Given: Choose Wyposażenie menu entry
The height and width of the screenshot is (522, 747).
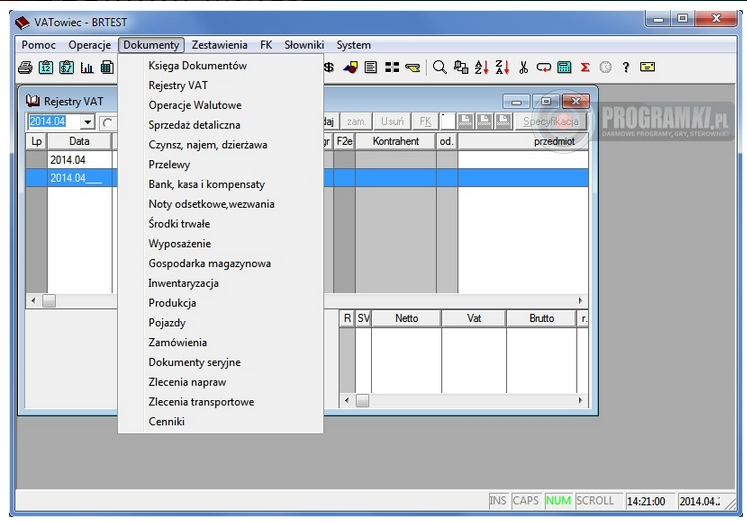Looking at the screenshot, I should point(221,243).
